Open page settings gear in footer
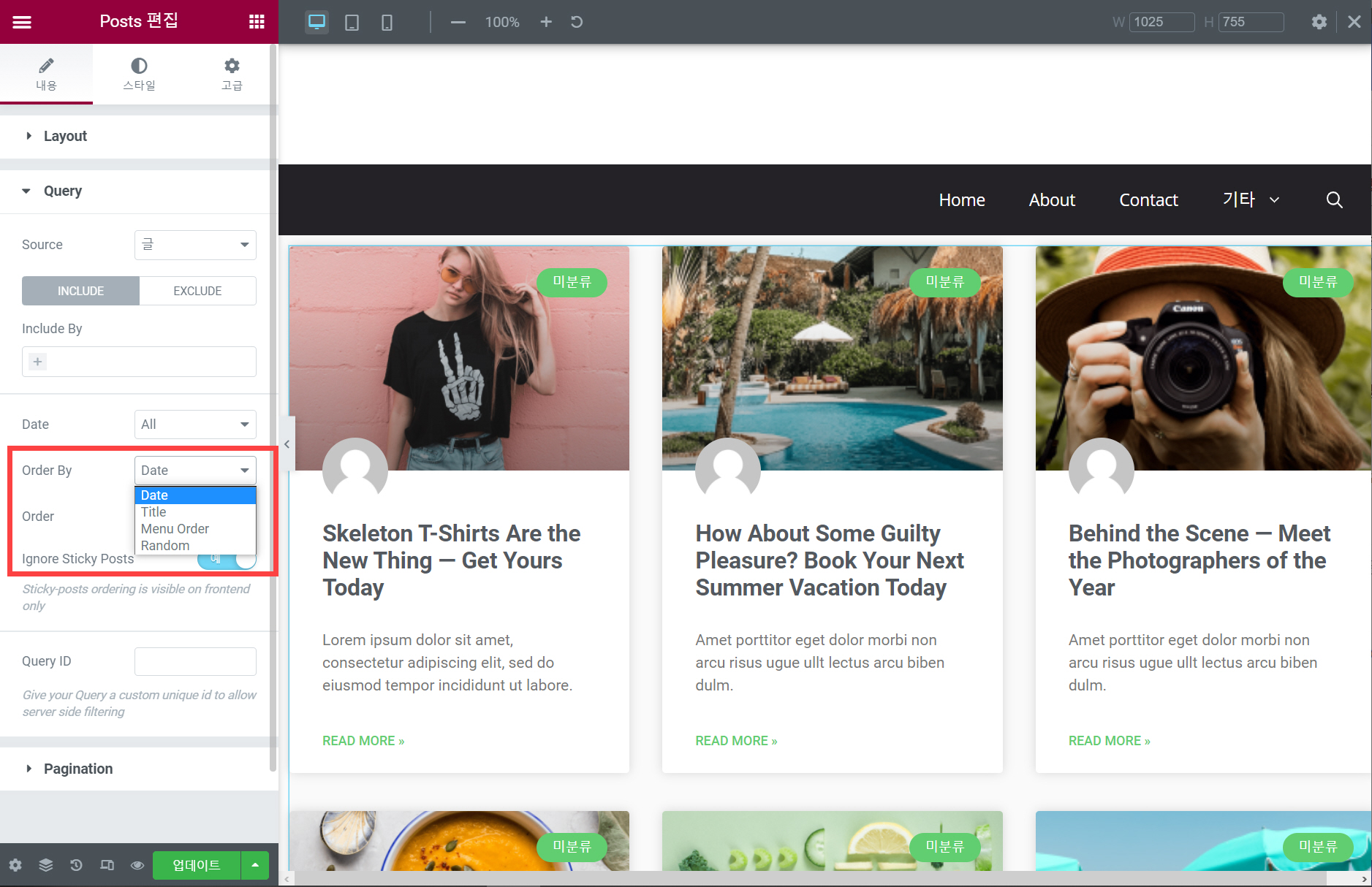Image resolution: width=1372 pixels, height=887 pixels. pyautogui.click(x=15, y=865)
